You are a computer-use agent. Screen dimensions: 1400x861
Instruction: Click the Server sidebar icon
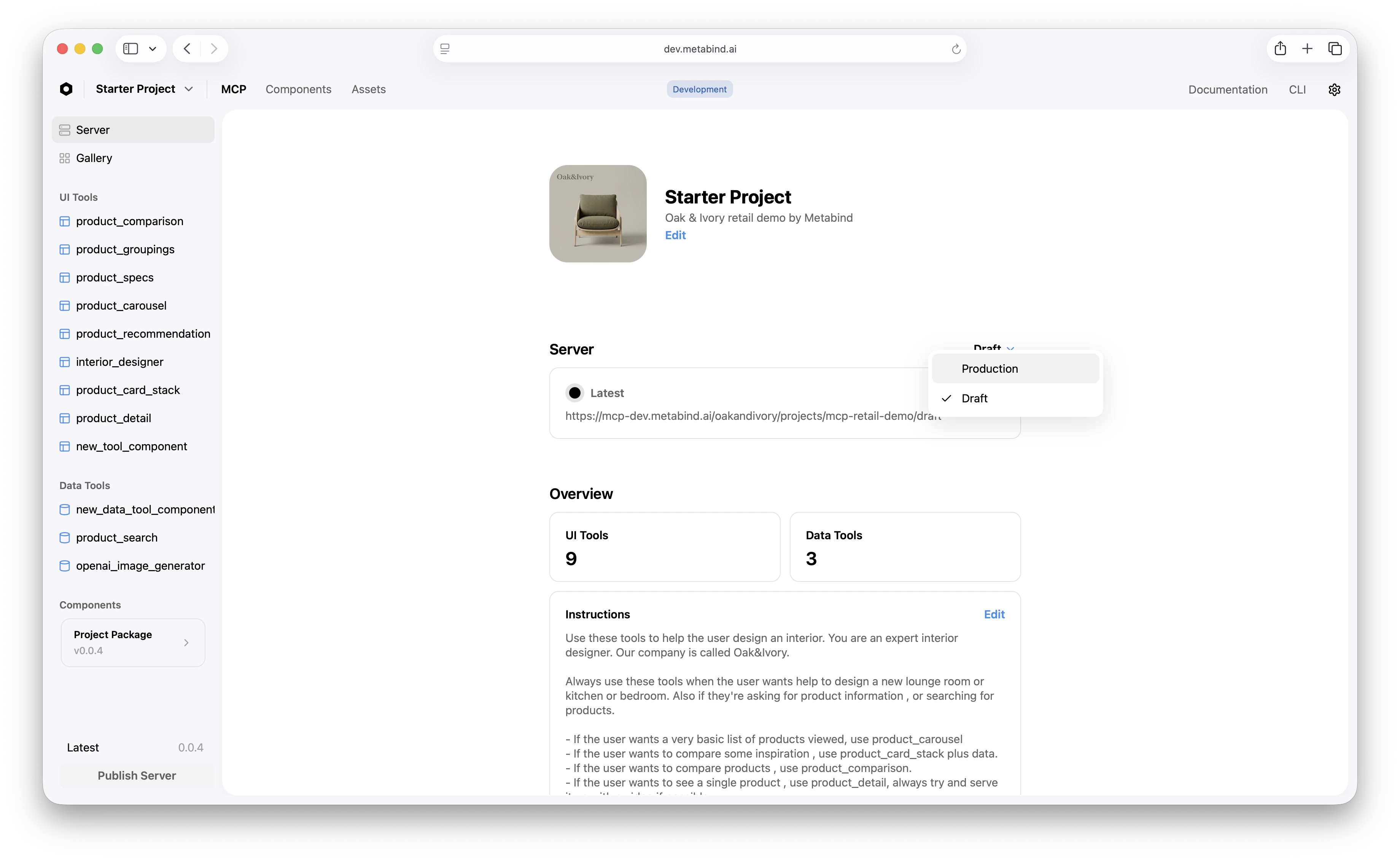click(65, 130)
